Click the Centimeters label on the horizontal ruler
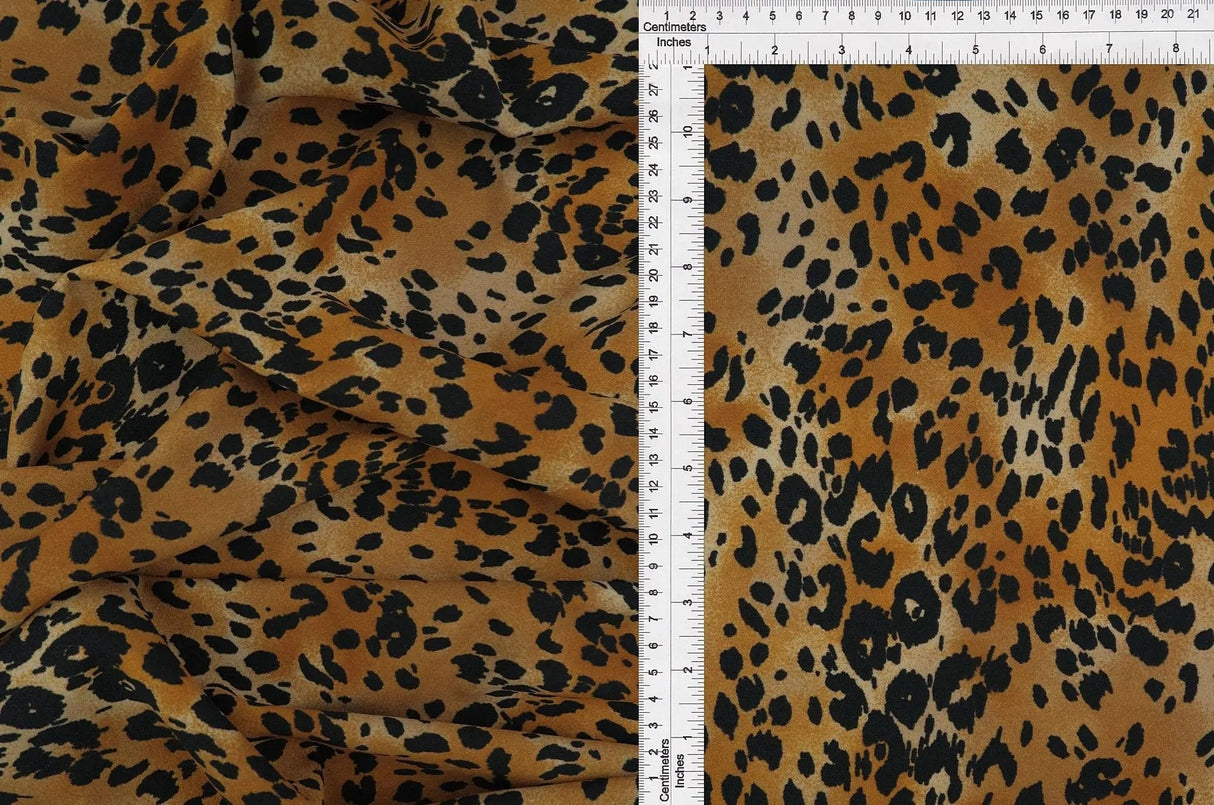Viewport: 1214px width, 805px height. click(676, 27)
